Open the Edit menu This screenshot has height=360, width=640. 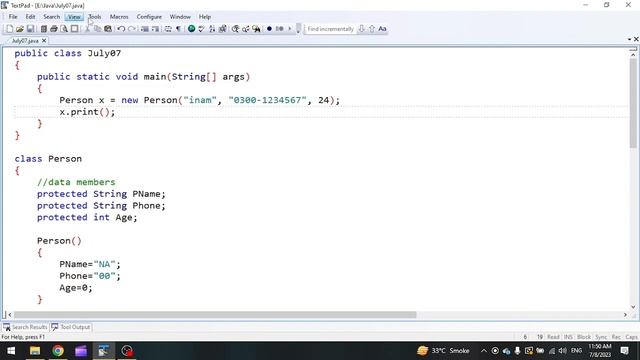tap(31, 17)
